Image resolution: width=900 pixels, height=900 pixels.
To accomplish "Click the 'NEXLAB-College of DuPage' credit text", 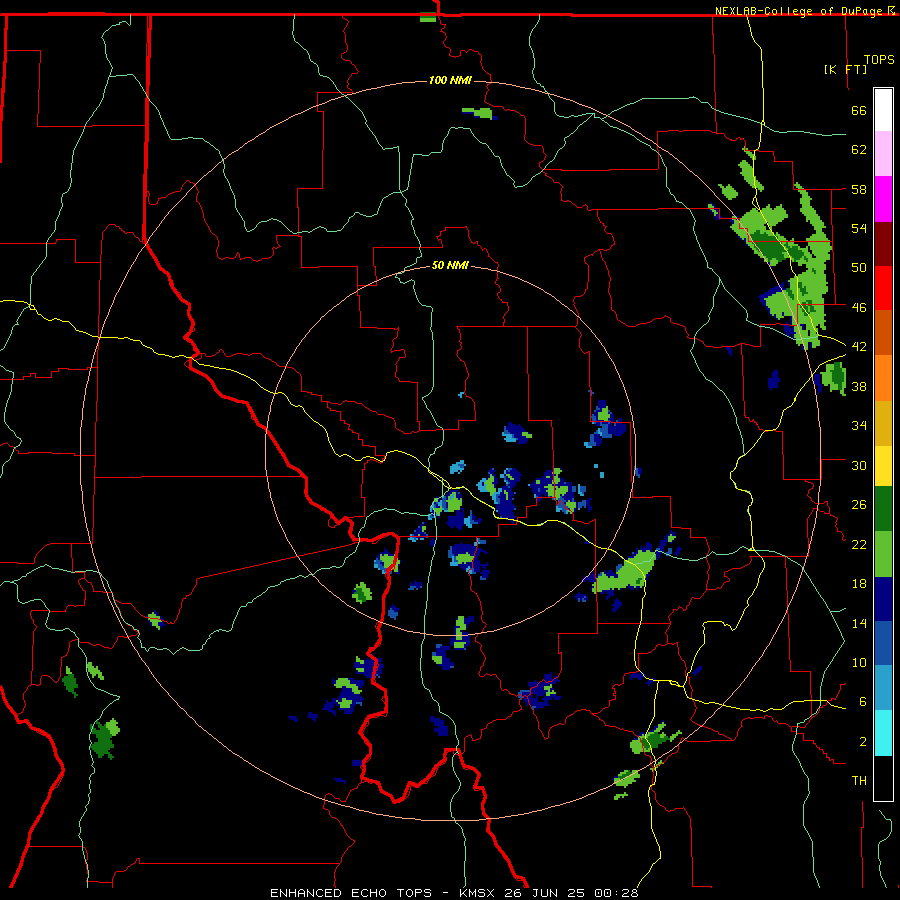I will point(800,11).
